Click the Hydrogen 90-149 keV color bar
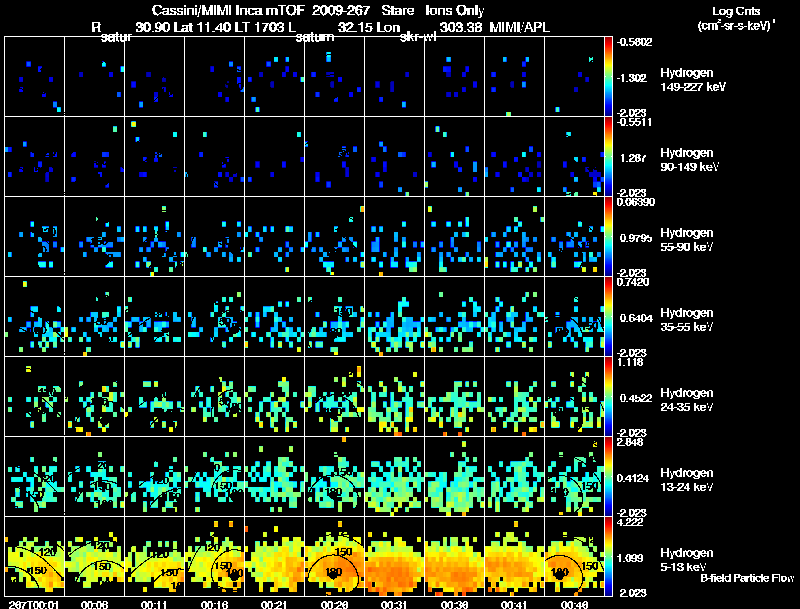Viewport: 800px width, 609px height. [x=608, y=157]
